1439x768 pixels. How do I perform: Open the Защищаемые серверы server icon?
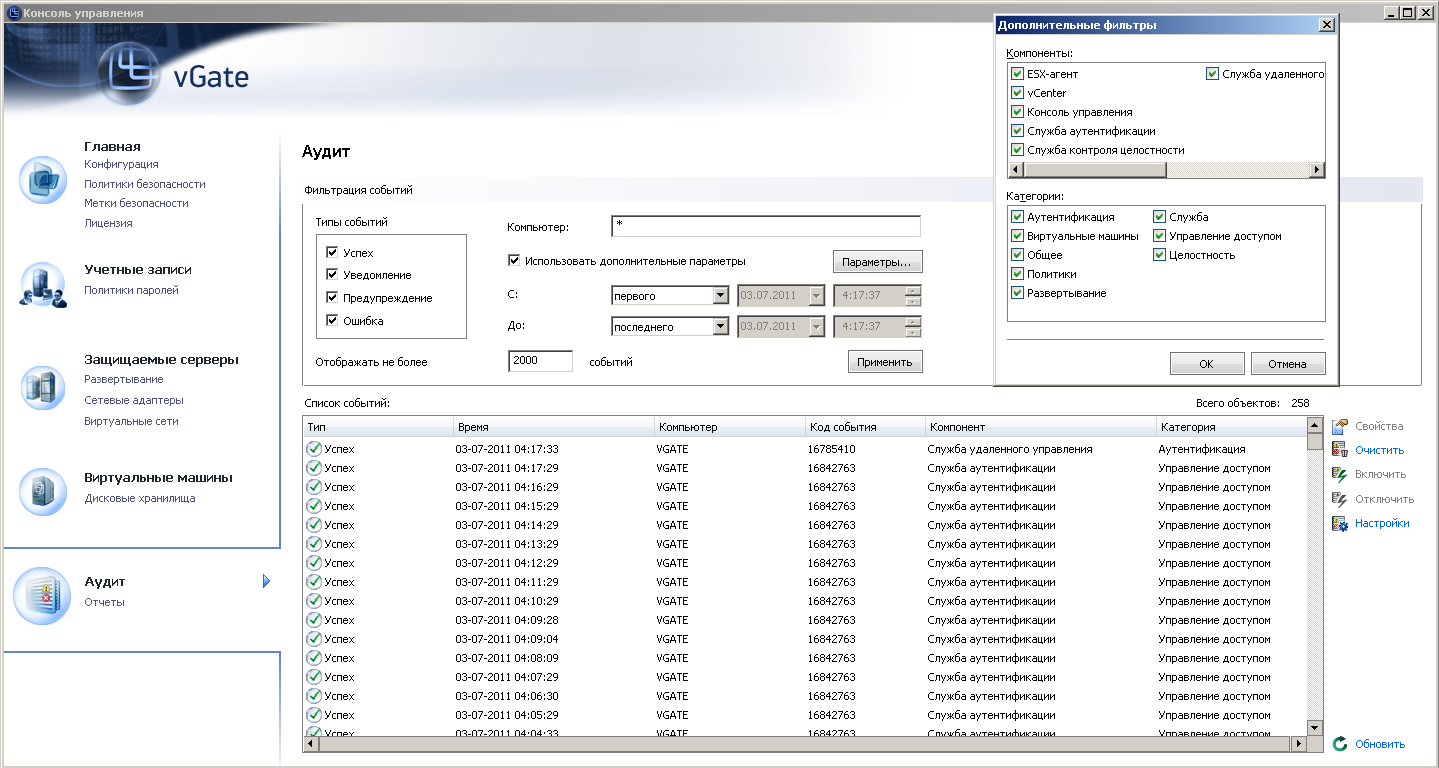(x=43, y=385)
